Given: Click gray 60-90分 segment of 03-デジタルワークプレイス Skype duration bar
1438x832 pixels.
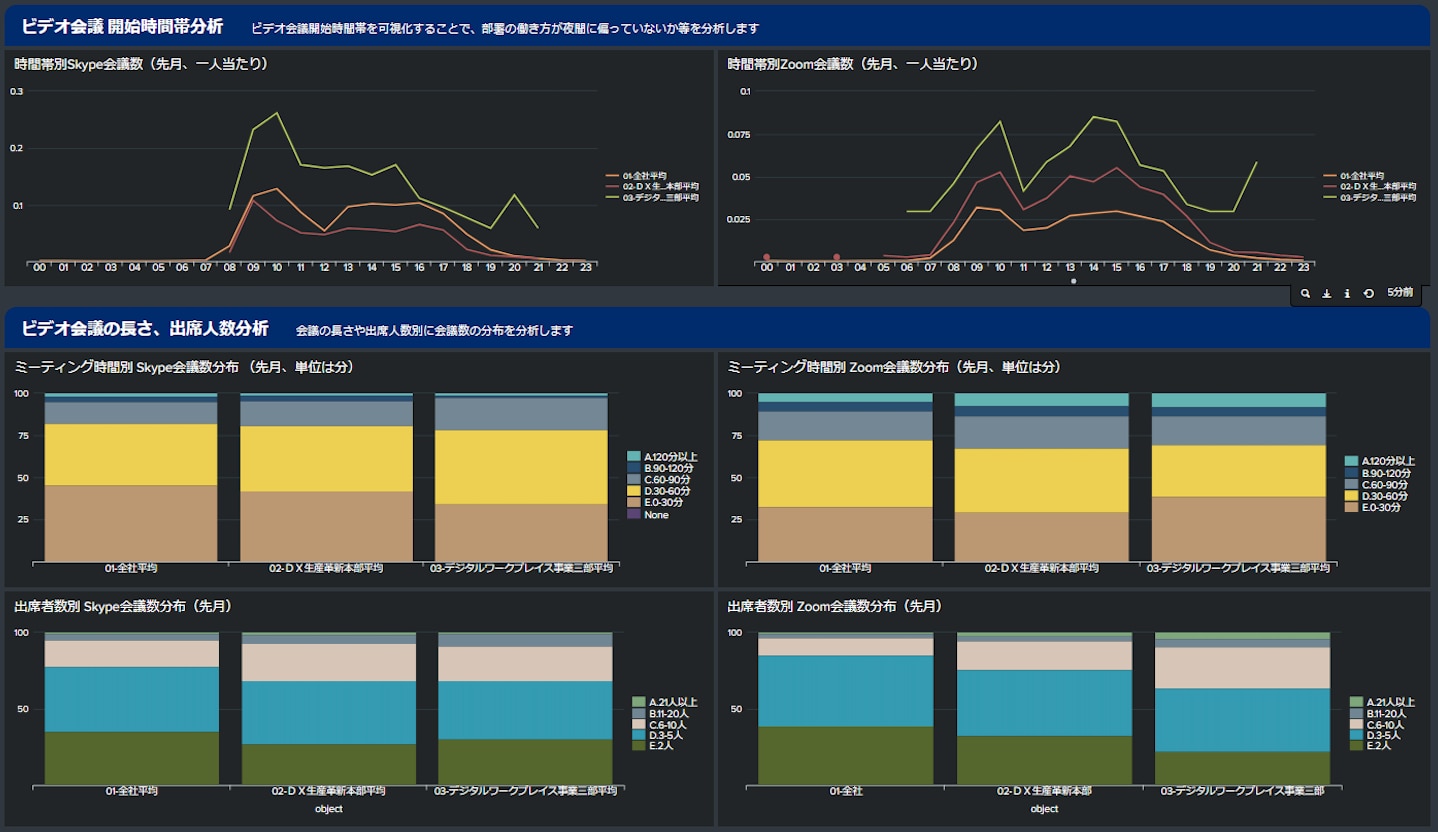Looking at the screenshot, I should click(521, 414).
